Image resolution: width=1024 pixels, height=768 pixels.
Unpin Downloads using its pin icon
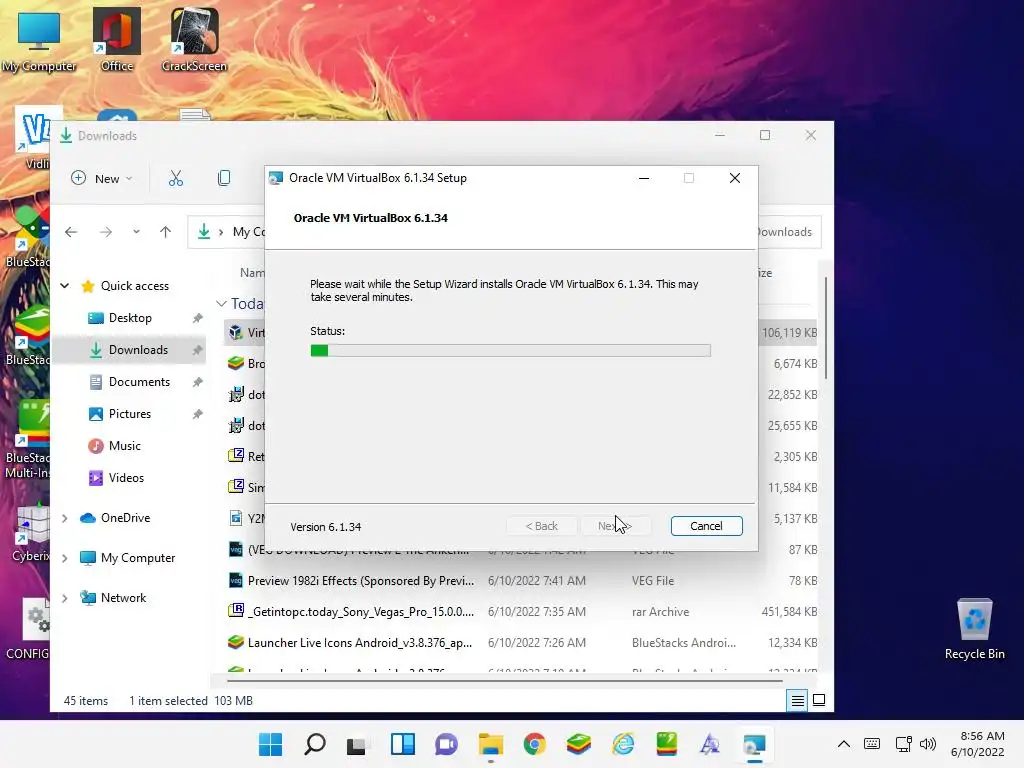point(197,350)
